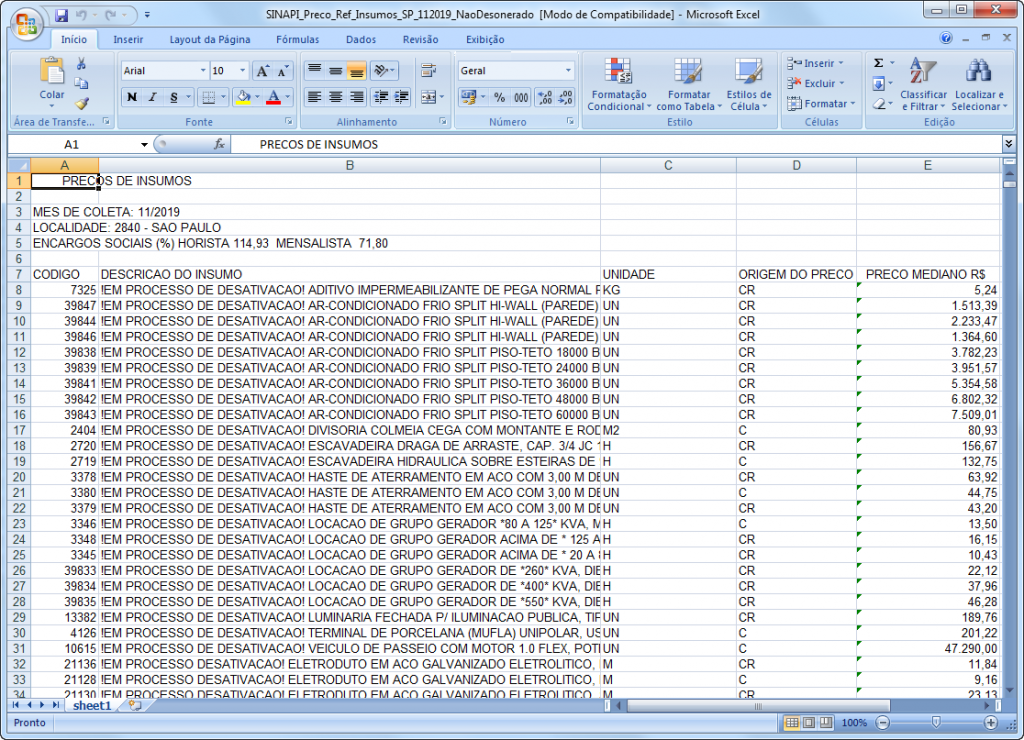
Task: Open Classificar e Filtrar menu
Action: (923, 84)
